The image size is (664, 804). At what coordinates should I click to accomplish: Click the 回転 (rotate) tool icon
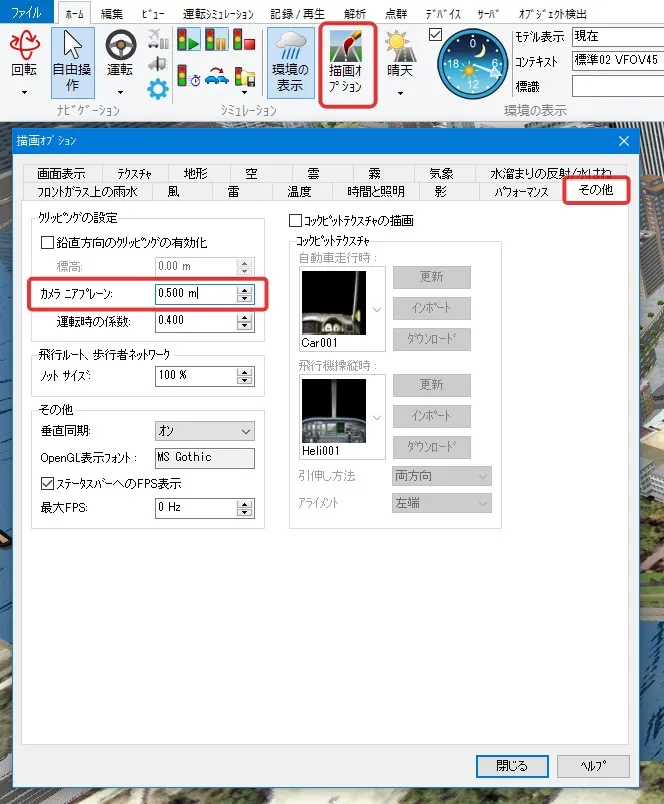tap(24, 45)
